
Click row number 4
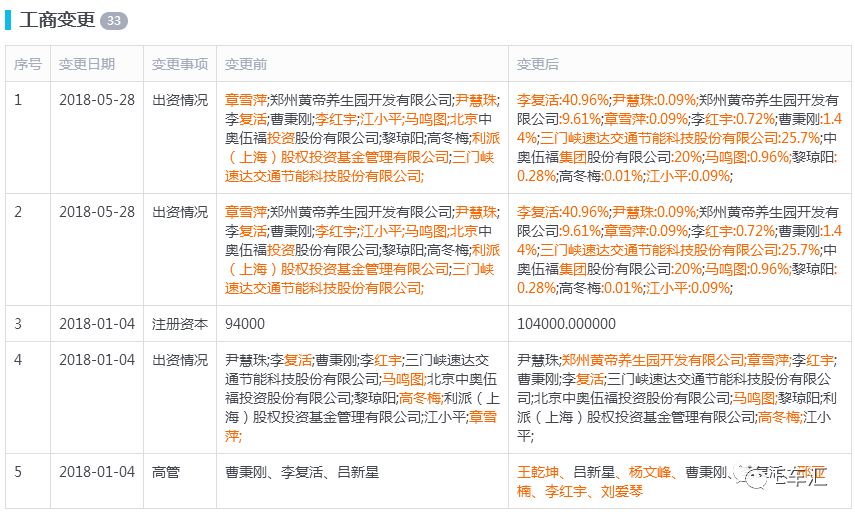click(x=18, y=360)
